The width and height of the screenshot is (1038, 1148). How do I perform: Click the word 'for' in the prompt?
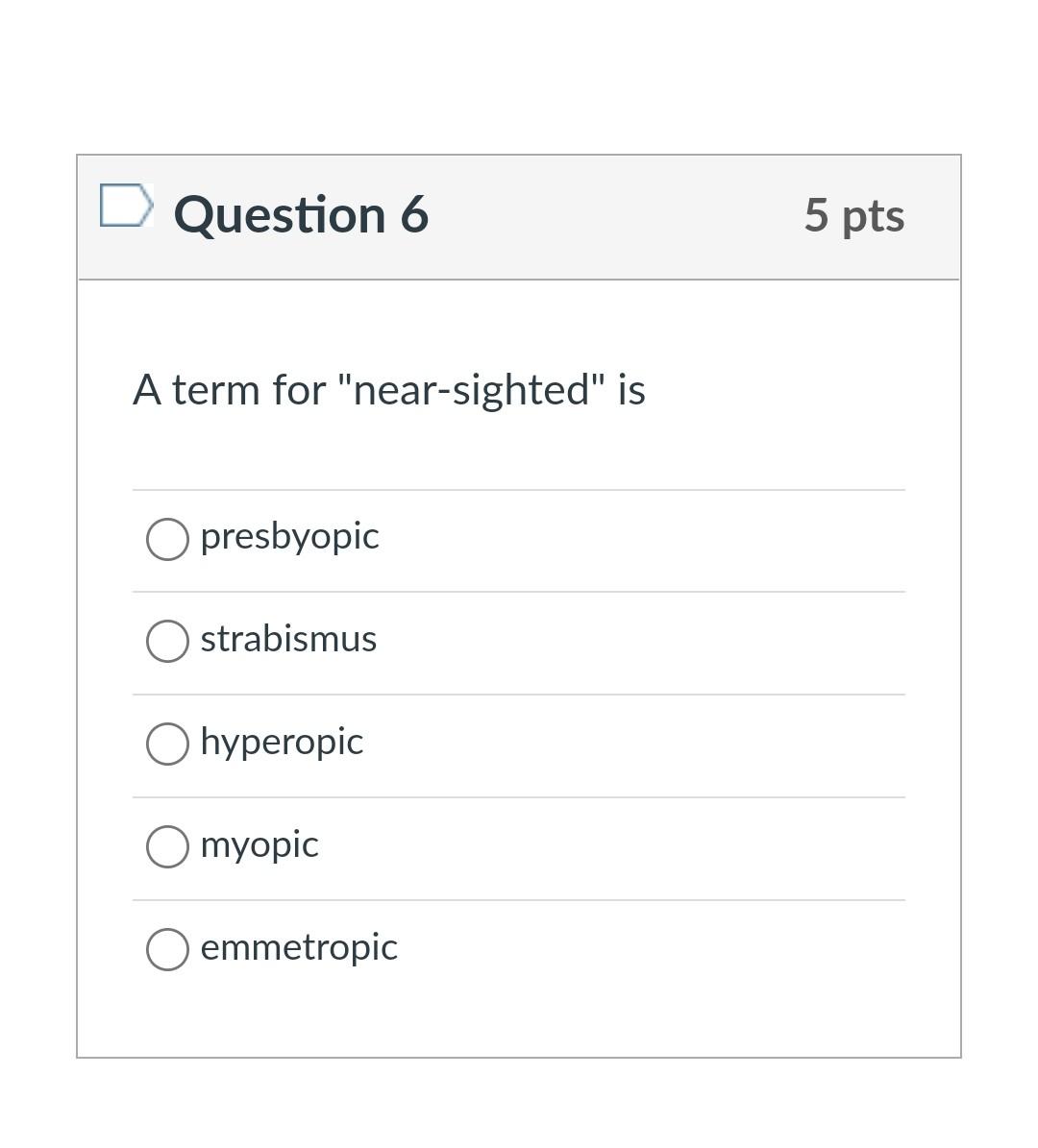coord(299,389)
